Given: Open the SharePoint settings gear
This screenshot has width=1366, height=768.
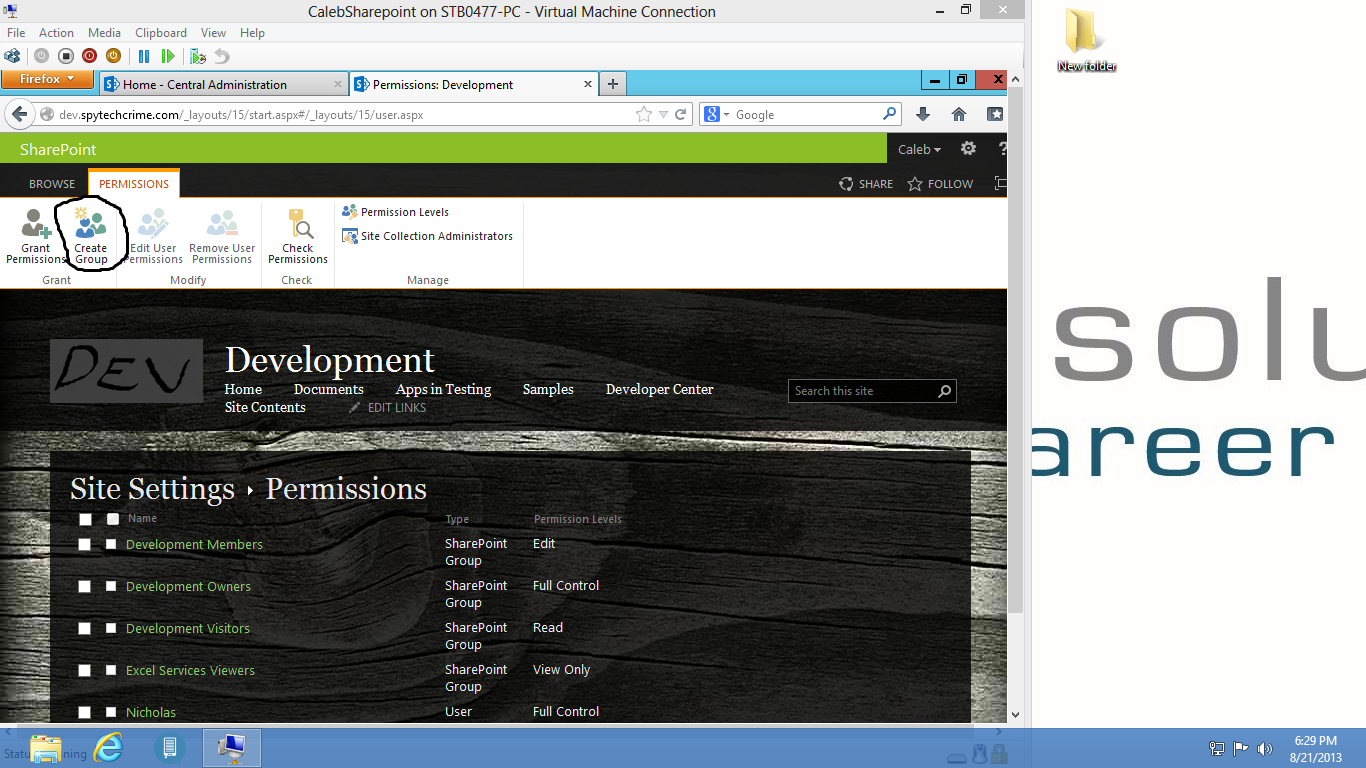Looking at the screenshot, I should pos(968,149).
